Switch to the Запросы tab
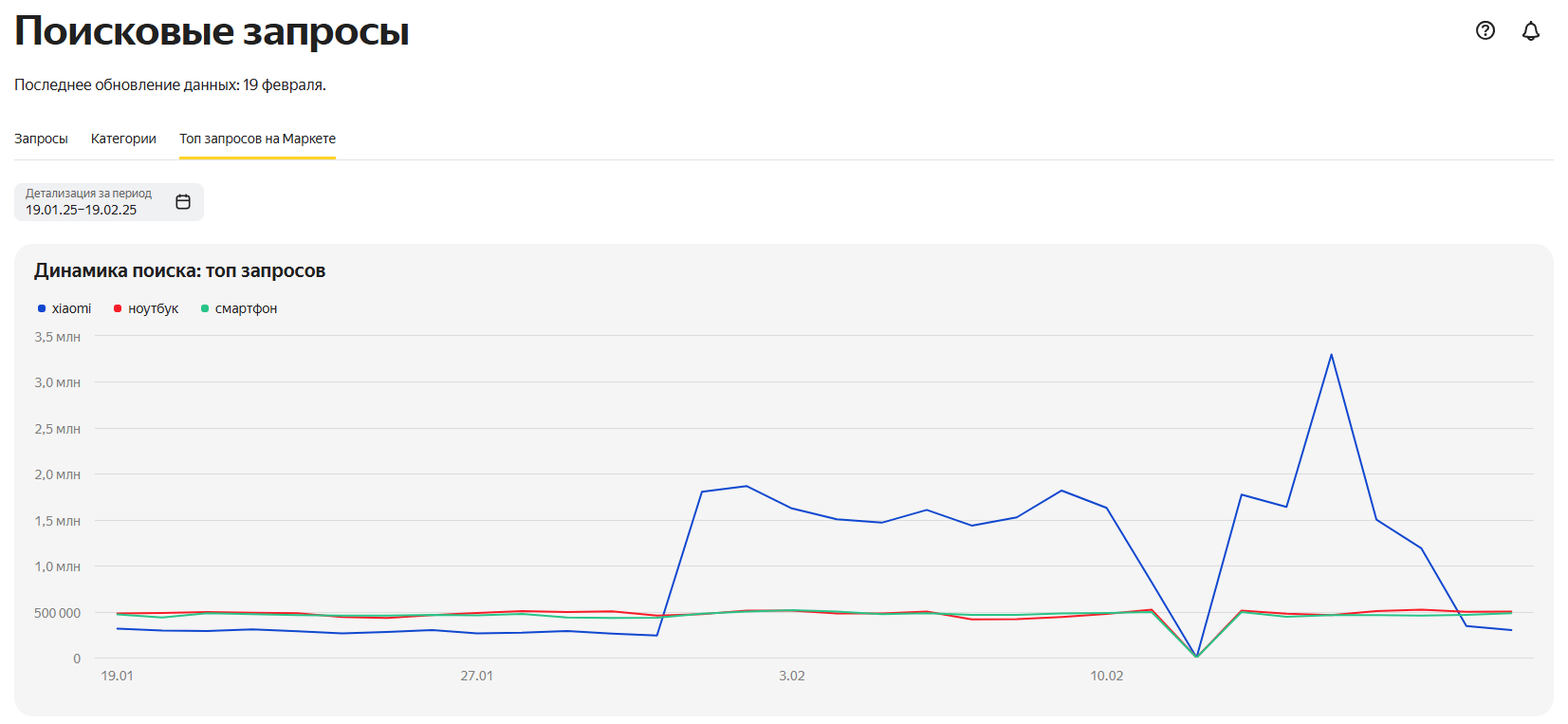Viewport: 1568px width, 724px height. [x=41, y=139]
